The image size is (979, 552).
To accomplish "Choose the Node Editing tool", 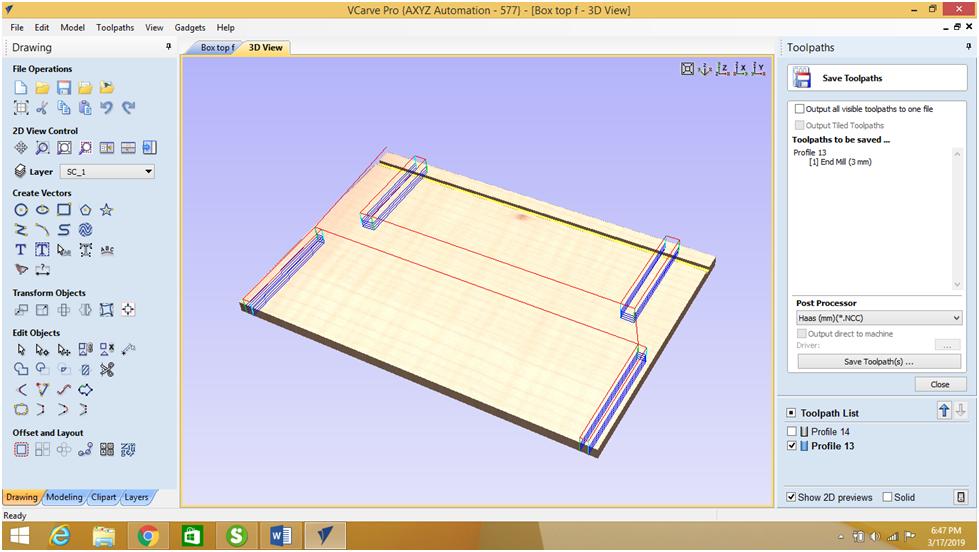I will tap(42, 350).
